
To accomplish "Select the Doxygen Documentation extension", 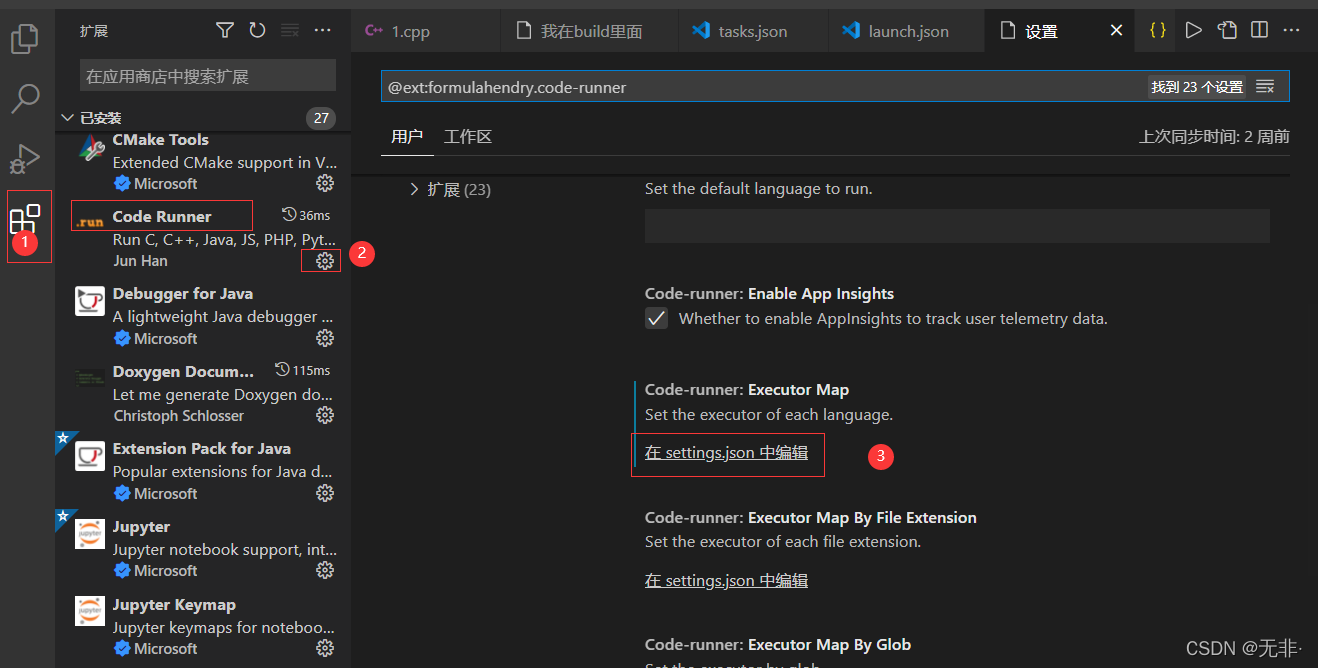I will (203, 393).
